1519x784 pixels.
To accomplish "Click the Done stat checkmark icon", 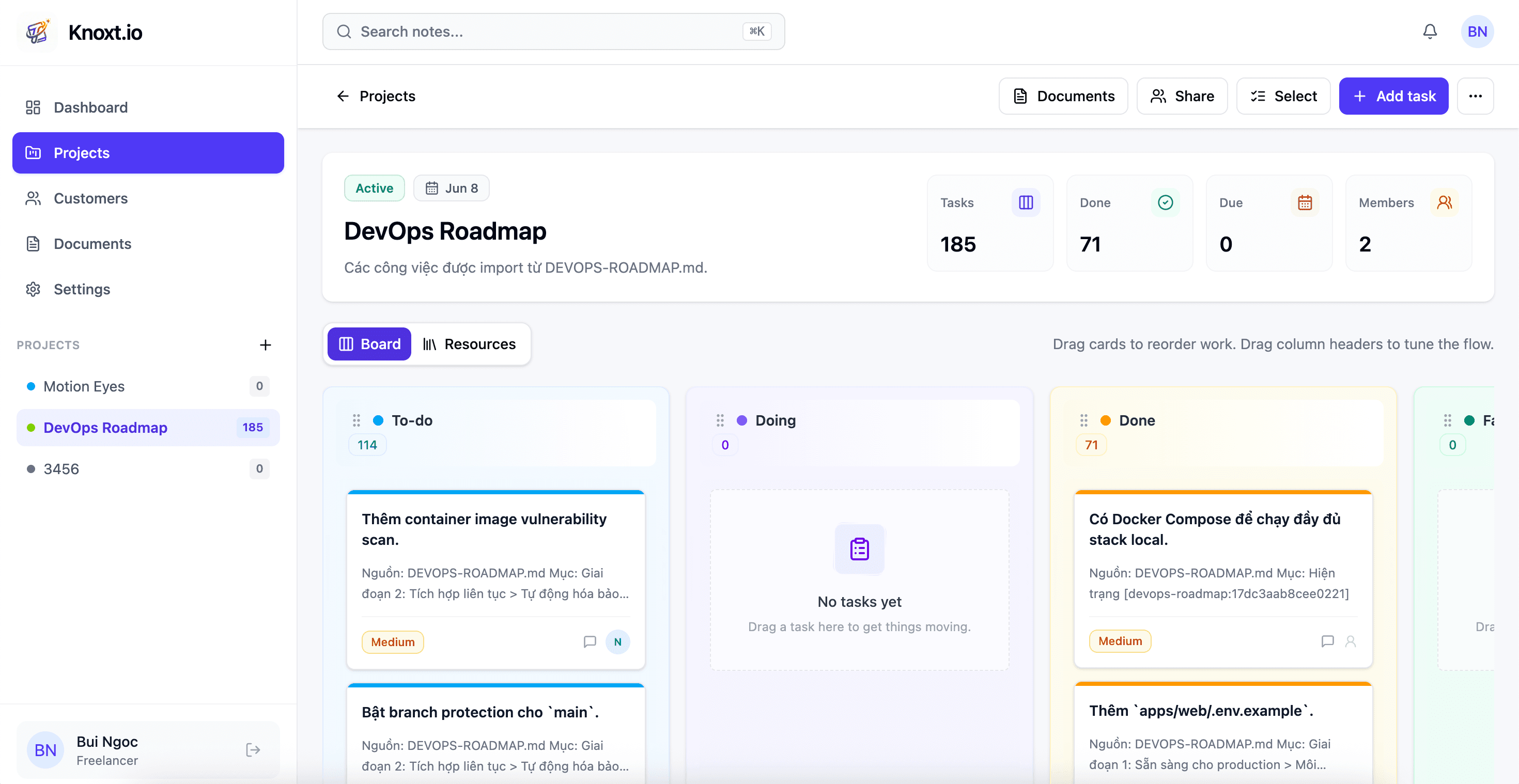I will pyautogui.click(x=1165, y=202).
